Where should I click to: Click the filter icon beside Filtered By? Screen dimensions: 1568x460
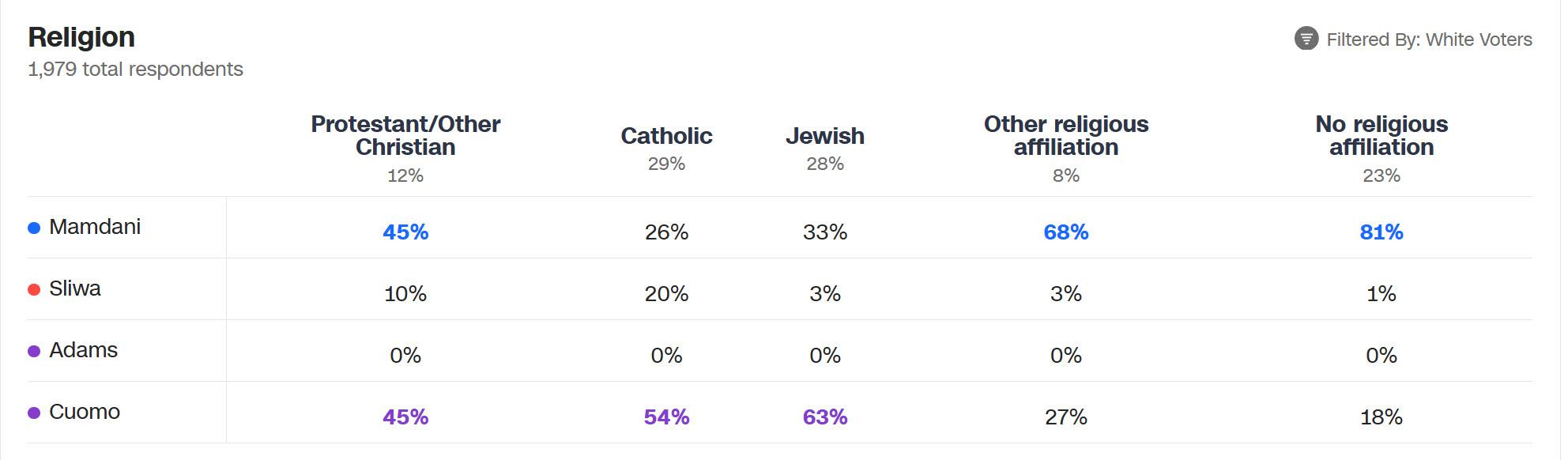pos(1306,39)
